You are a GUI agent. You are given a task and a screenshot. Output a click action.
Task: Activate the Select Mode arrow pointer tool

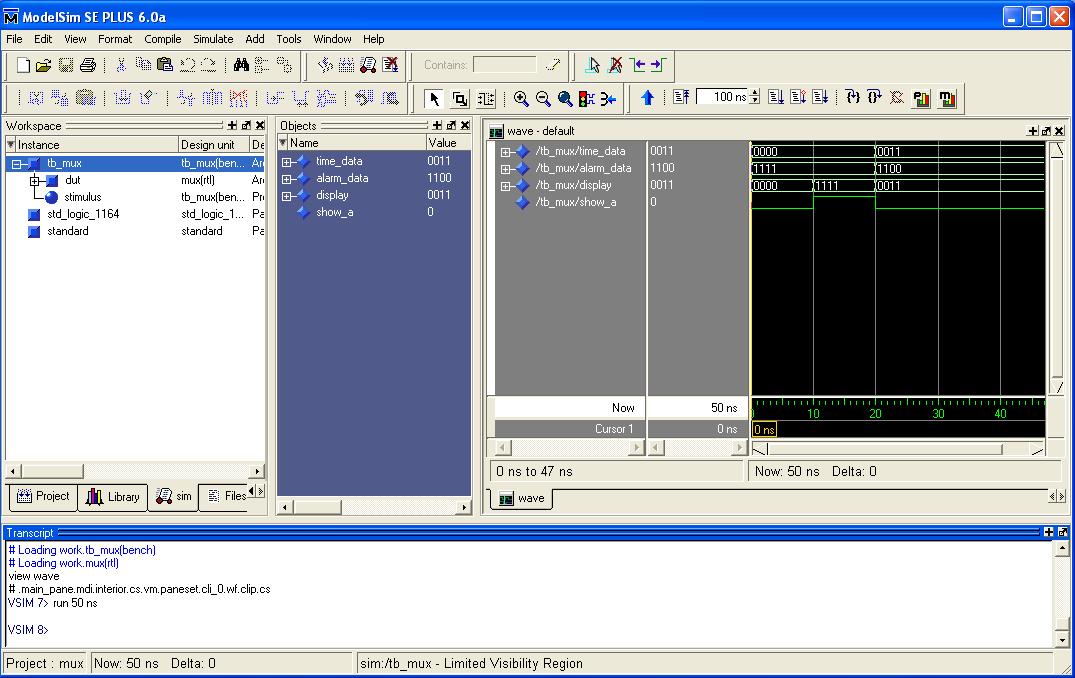433,99
